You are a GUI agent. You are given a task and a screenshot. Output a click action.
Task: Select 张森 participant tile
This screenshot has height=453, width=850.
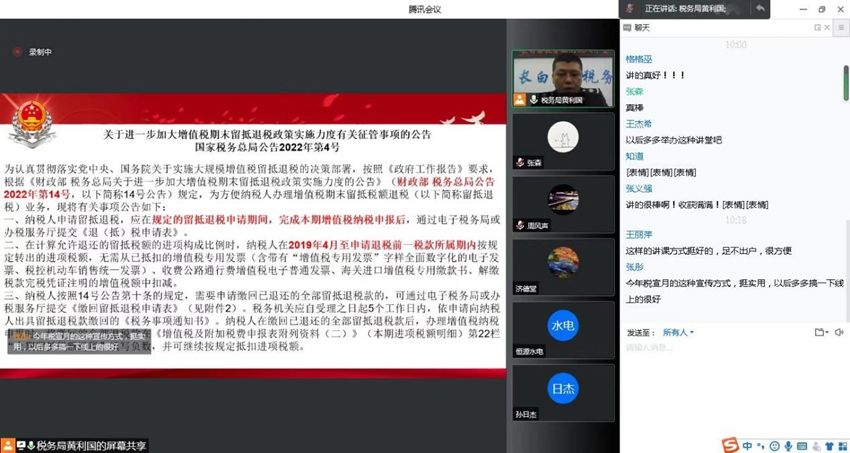(548, 139)
